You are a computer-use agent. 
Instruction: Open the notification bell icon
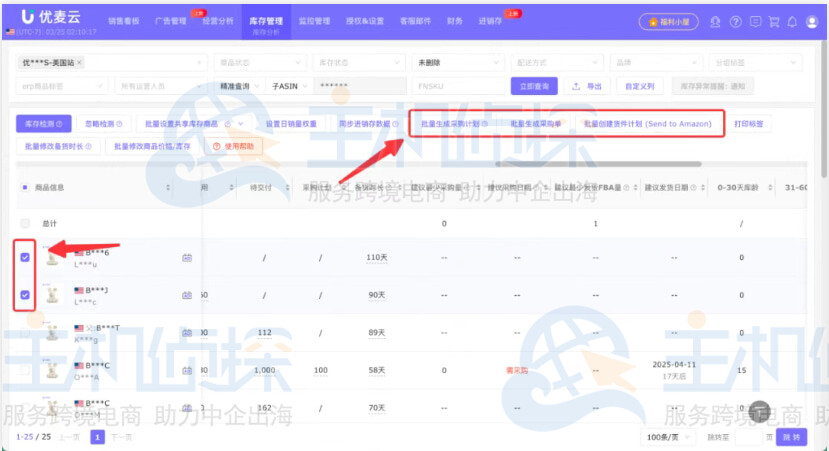tap(792, 22)
